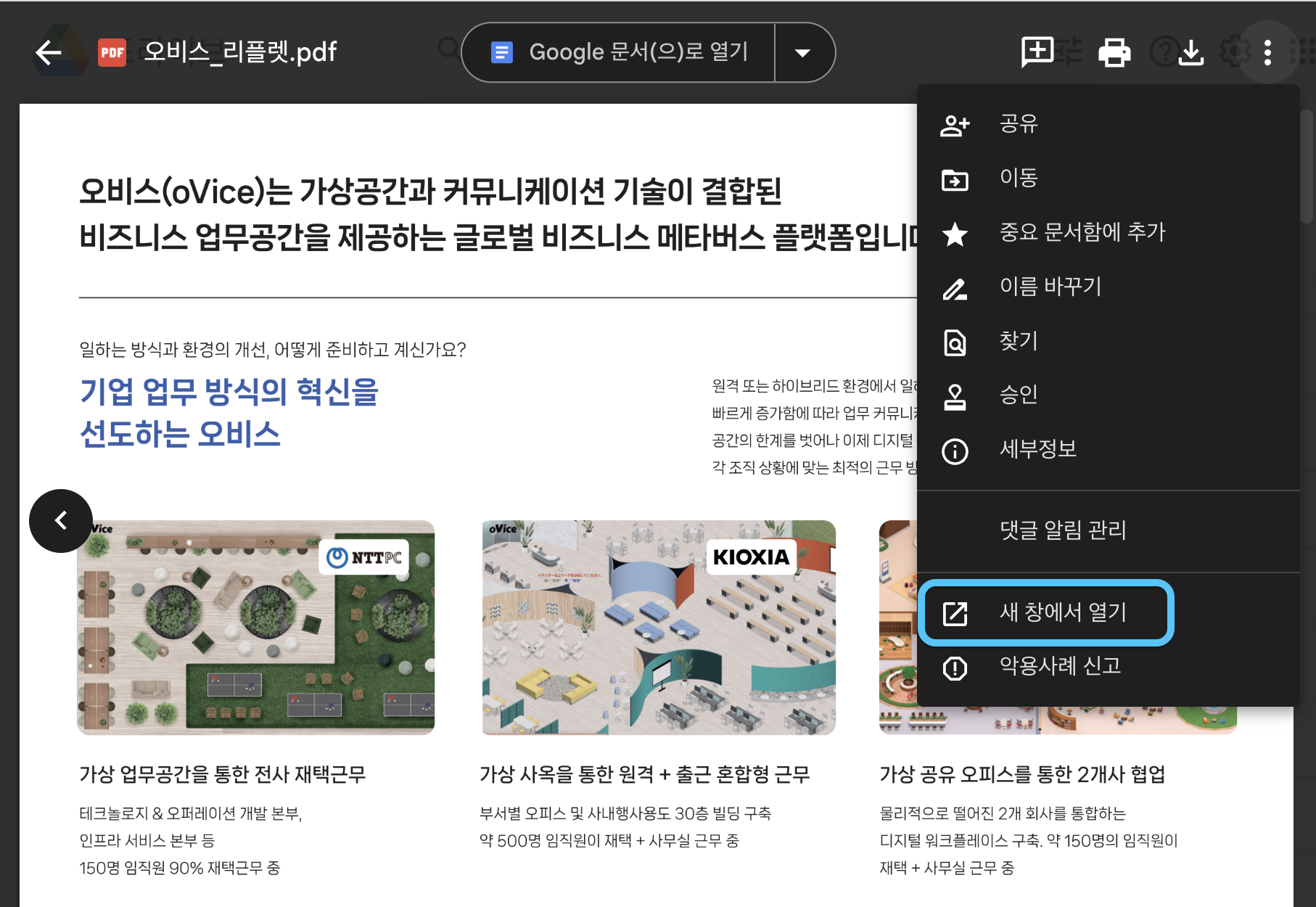
Task: Click the text 일하는 방식과 환경의 개선
Action: point(173,350)
